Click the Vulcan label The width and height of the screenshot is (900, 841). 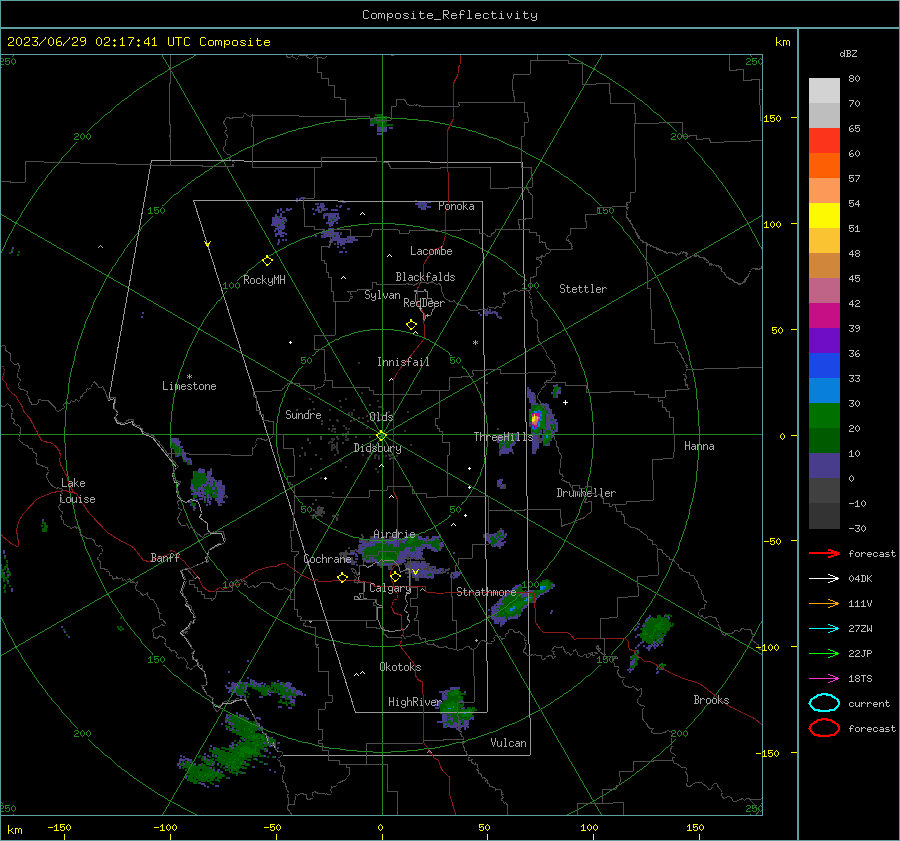pos(508,743)
